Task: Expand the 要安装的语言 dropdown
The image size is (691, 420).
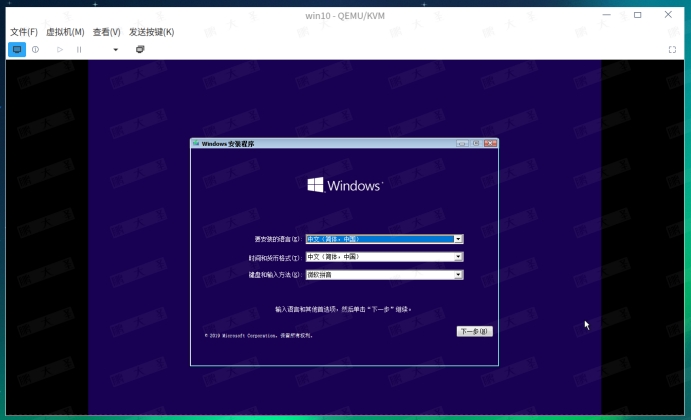Action: click(458, 240)
